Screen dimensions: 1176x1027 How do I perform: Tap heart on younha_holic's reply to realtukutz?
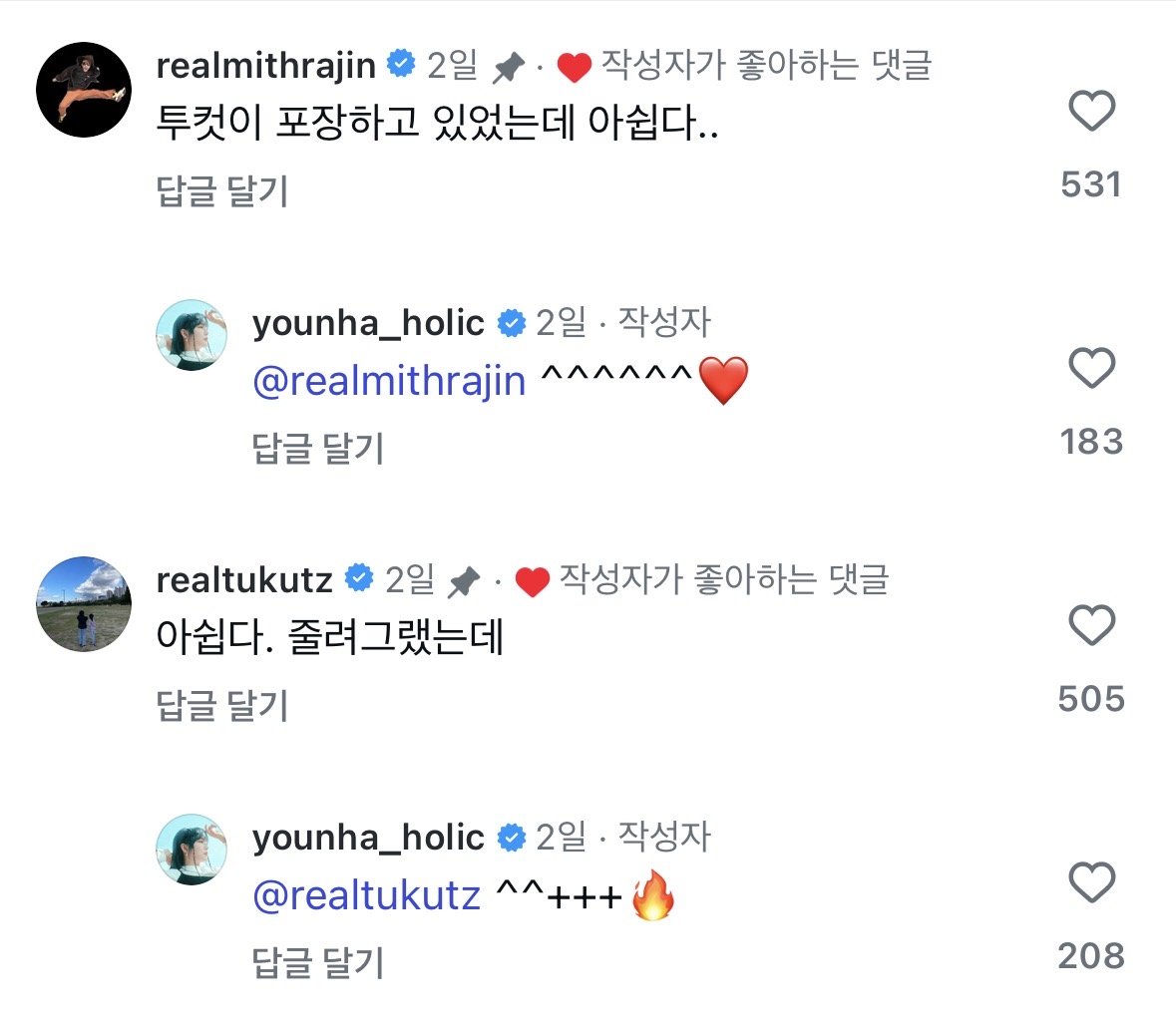click(1091, 883)
